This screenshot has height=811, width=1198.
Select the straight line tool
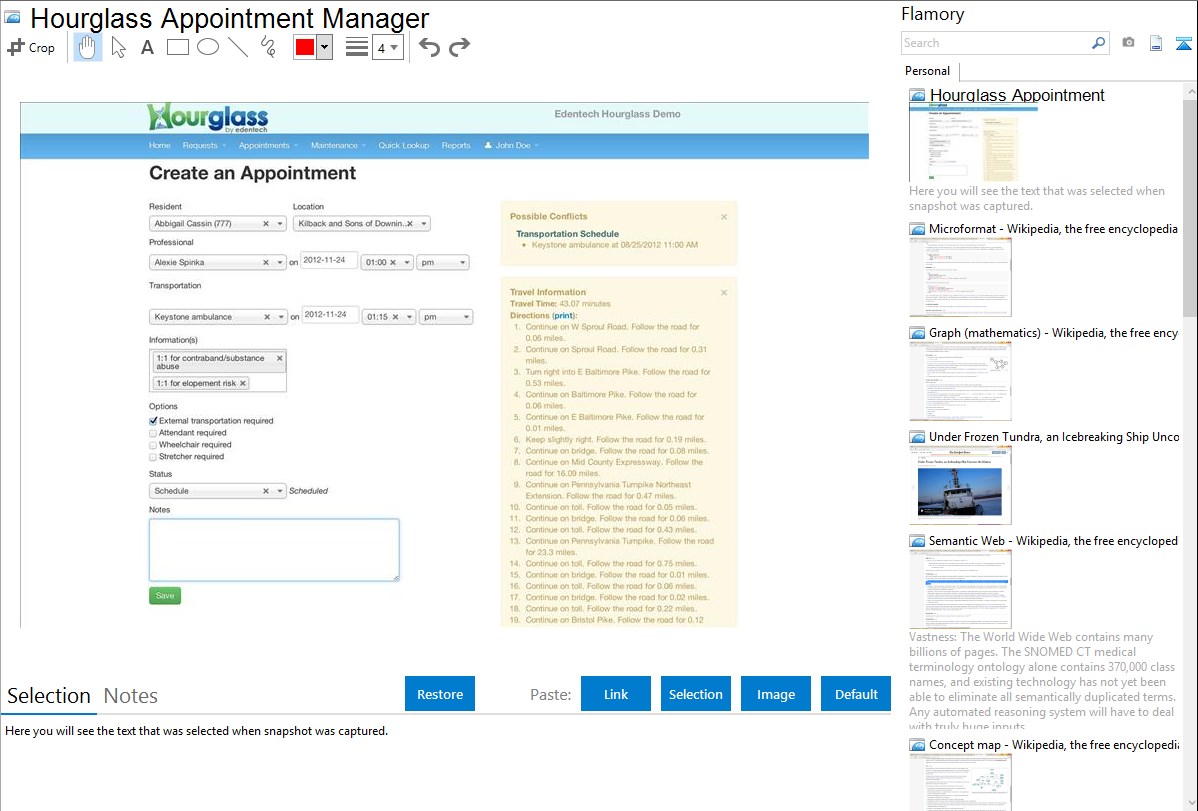tap(238, 47)
